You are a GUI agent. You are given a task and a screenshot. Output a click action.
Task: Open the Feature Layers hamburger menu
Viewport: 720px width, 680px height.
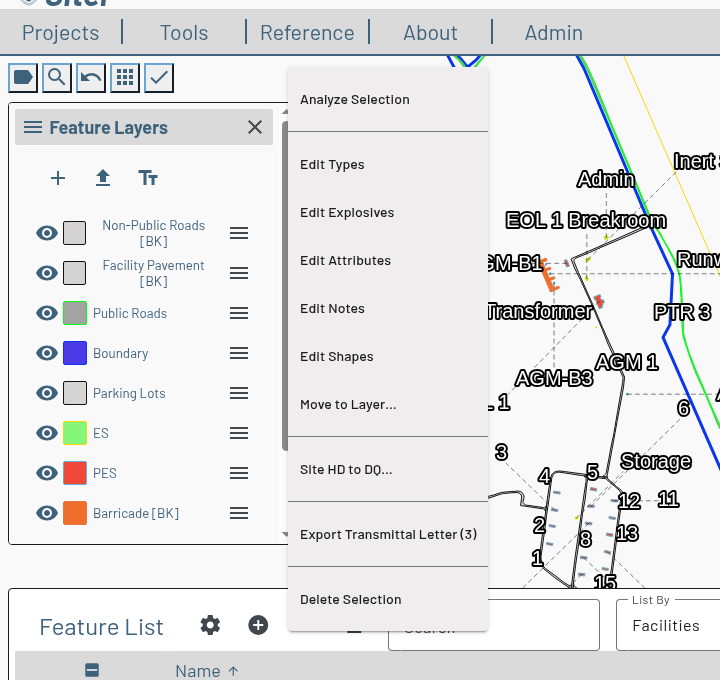pos(33,127)
